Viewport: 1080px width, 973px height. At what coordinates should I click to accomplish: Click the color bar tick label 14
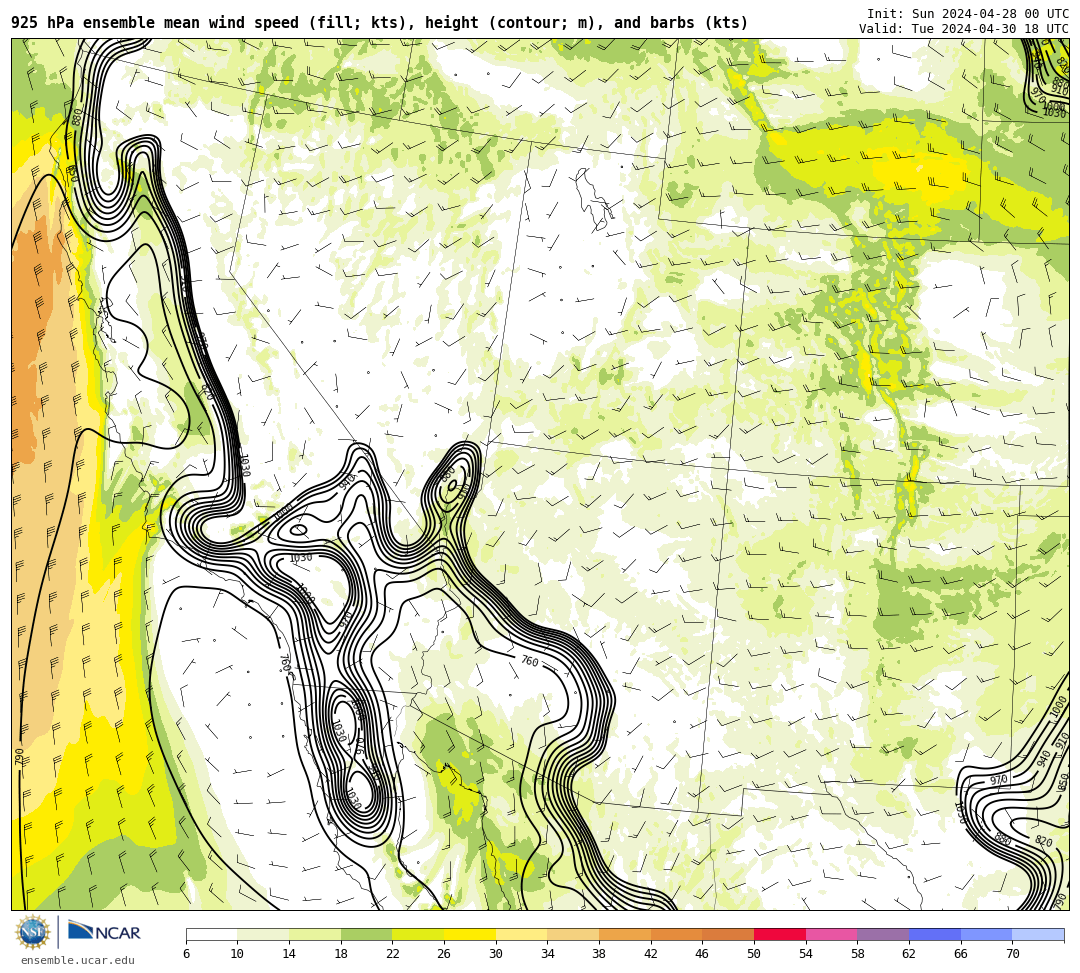tap(289, 954)
